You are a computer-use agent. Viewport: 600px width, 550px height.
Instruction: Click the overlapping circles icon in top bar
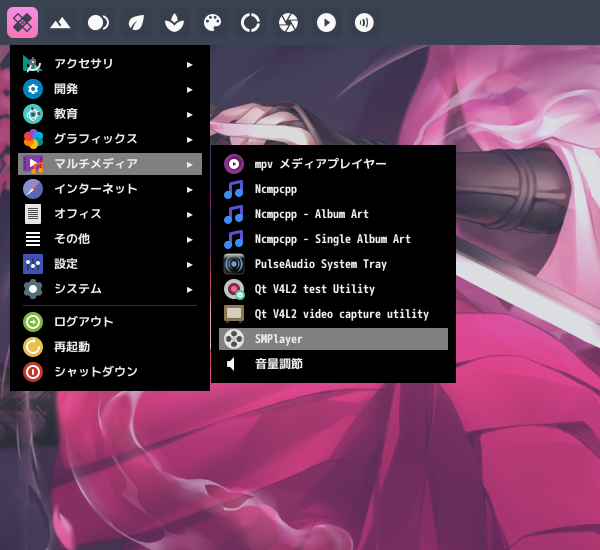98,23
